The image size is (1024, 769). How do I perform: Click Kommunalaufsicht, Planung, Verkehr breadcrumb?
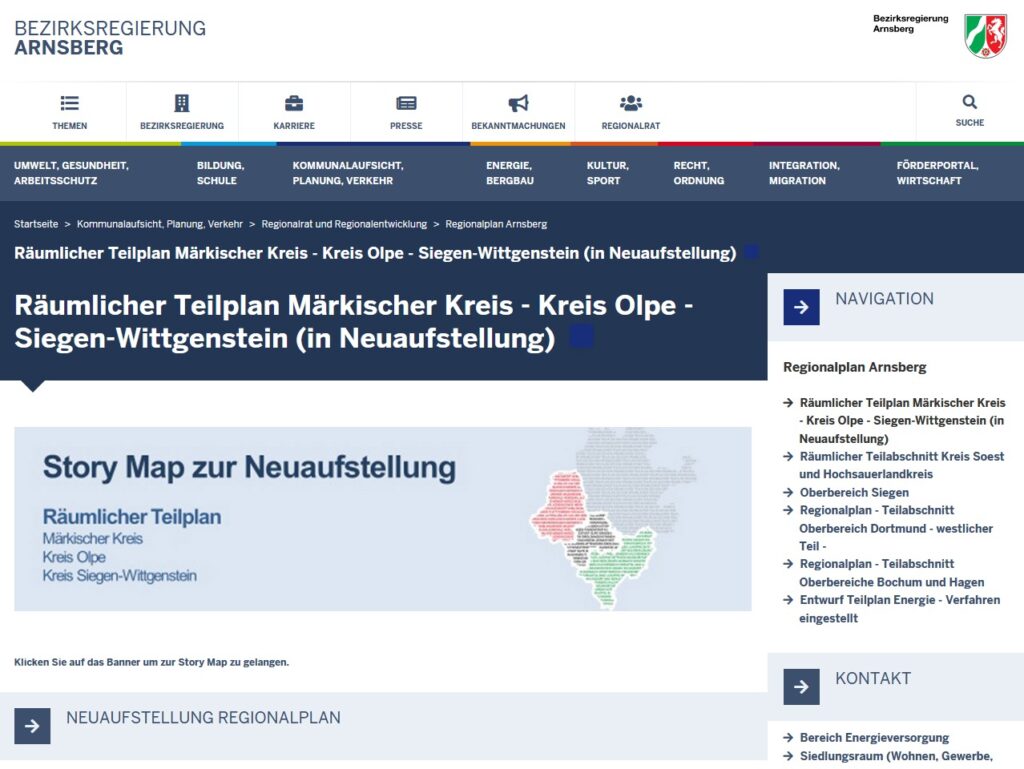tap(159, 224)
